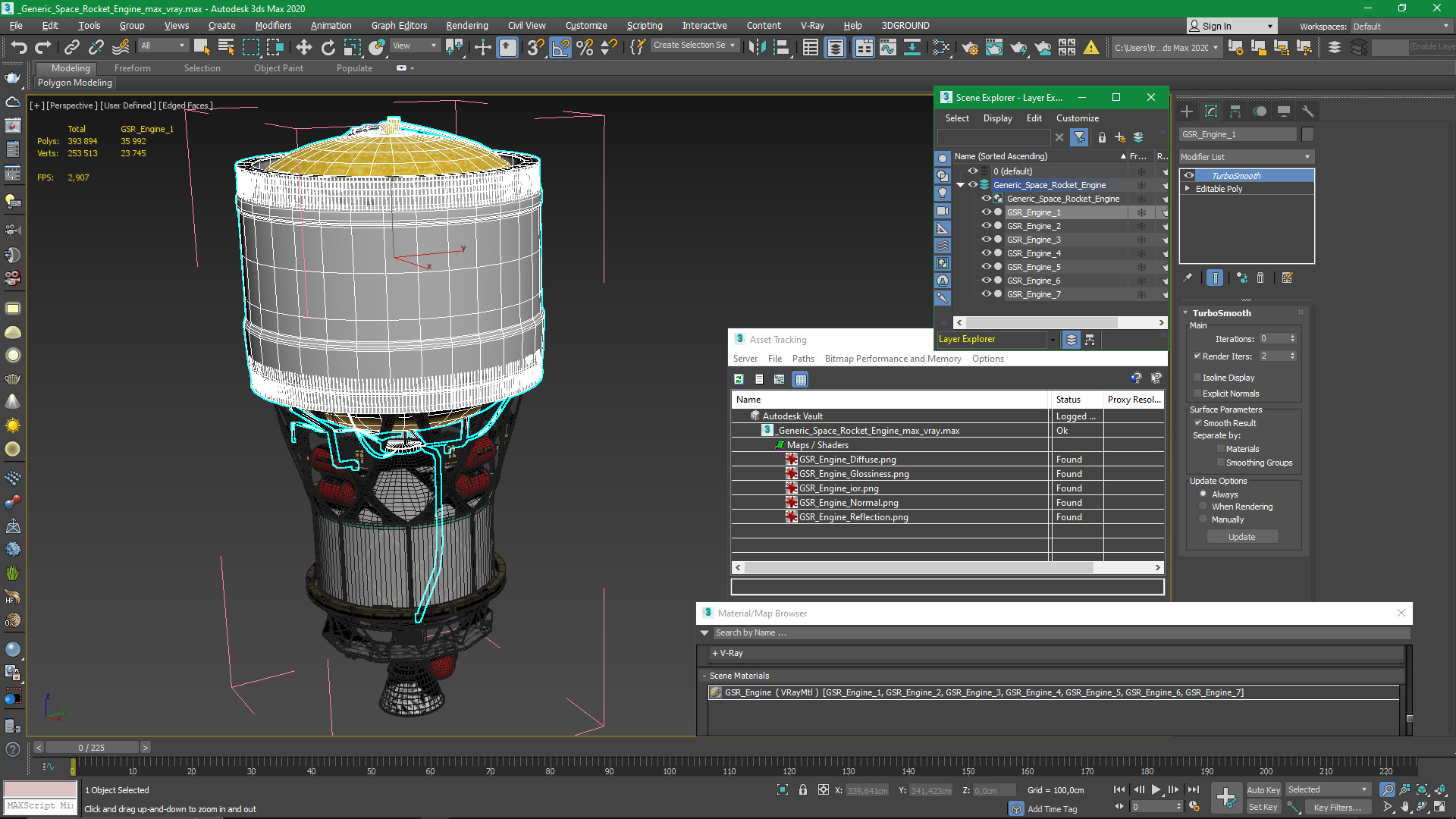Click the Search by Name field
The width and height of the screenshot is (1456, 819).
1062,632
